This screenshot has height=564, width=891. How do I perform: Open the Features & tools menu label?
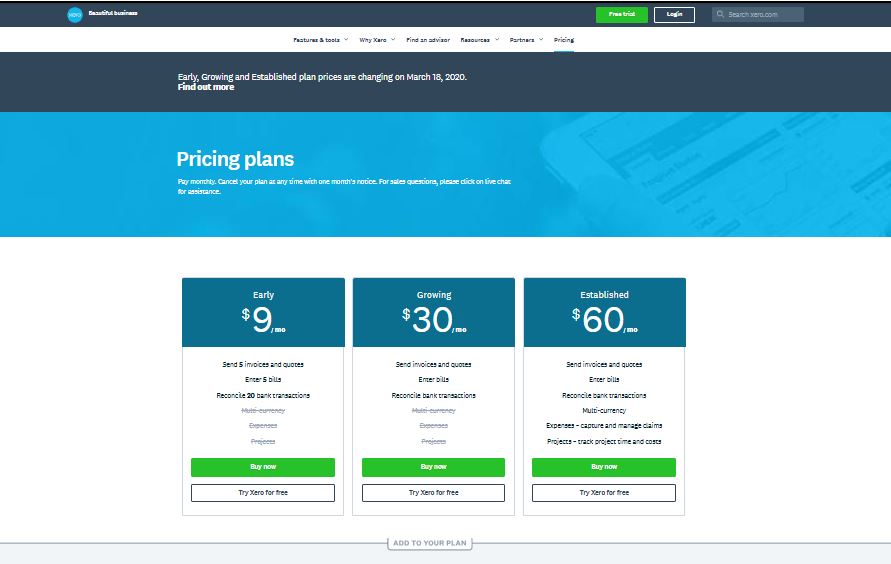click(x=317, y=40)
